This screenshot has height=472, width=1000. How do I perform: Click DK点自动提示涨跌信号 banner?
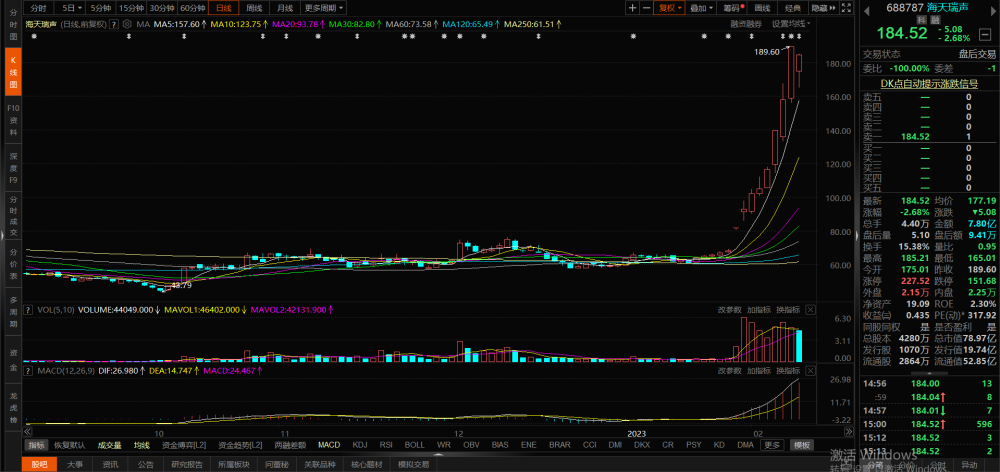click(x=929, y=84)
